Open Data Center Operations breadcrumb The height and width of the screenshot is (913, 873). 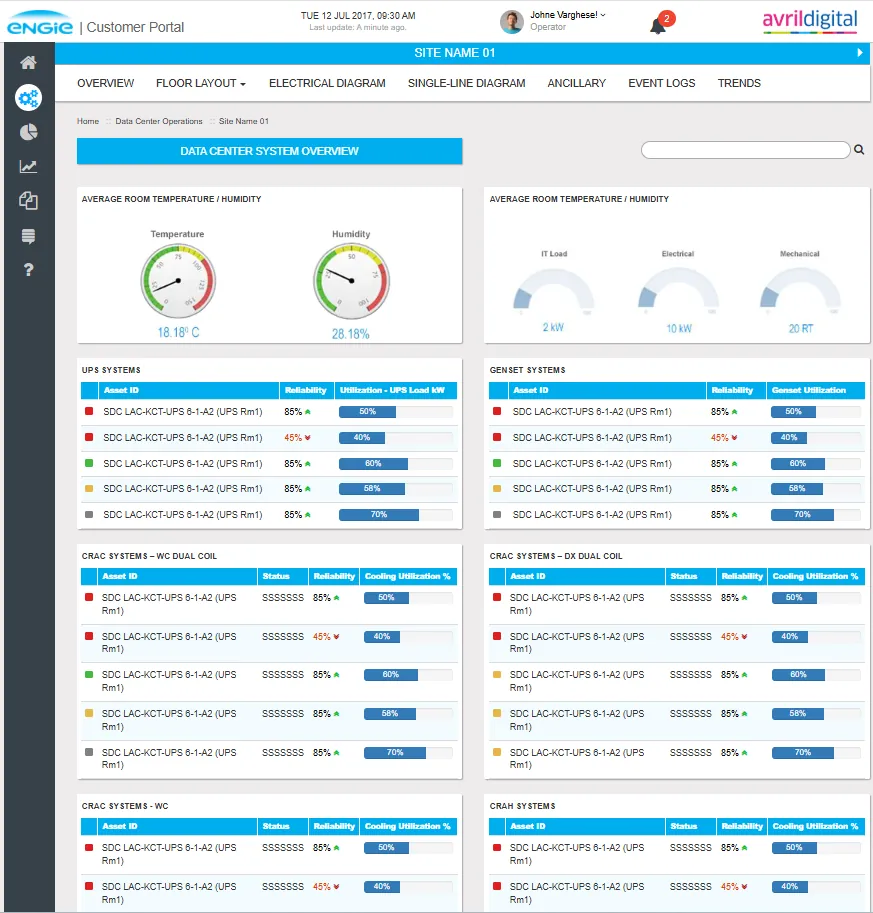click(x=159, y=121)
